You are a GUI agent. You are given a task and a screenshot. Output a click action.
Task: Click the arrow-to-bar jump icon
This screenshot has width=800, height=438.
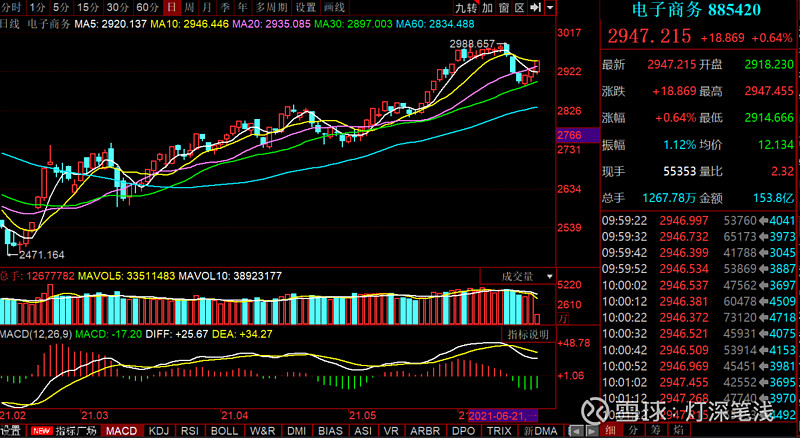(535, 8)
